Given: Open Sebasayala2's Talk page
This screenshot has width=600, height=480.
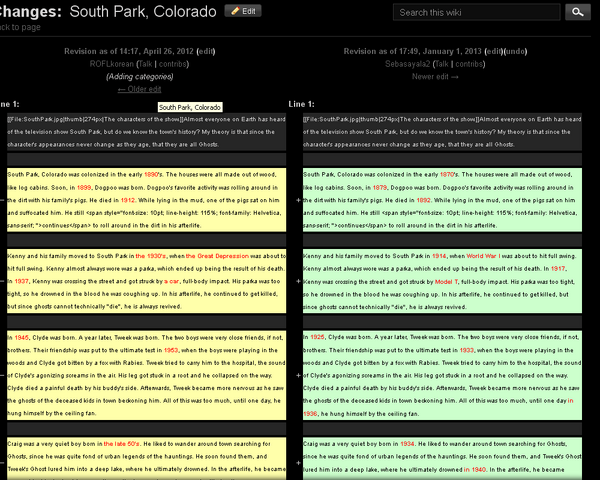Looking at the screenshot, I should click(x=442, y=64).
